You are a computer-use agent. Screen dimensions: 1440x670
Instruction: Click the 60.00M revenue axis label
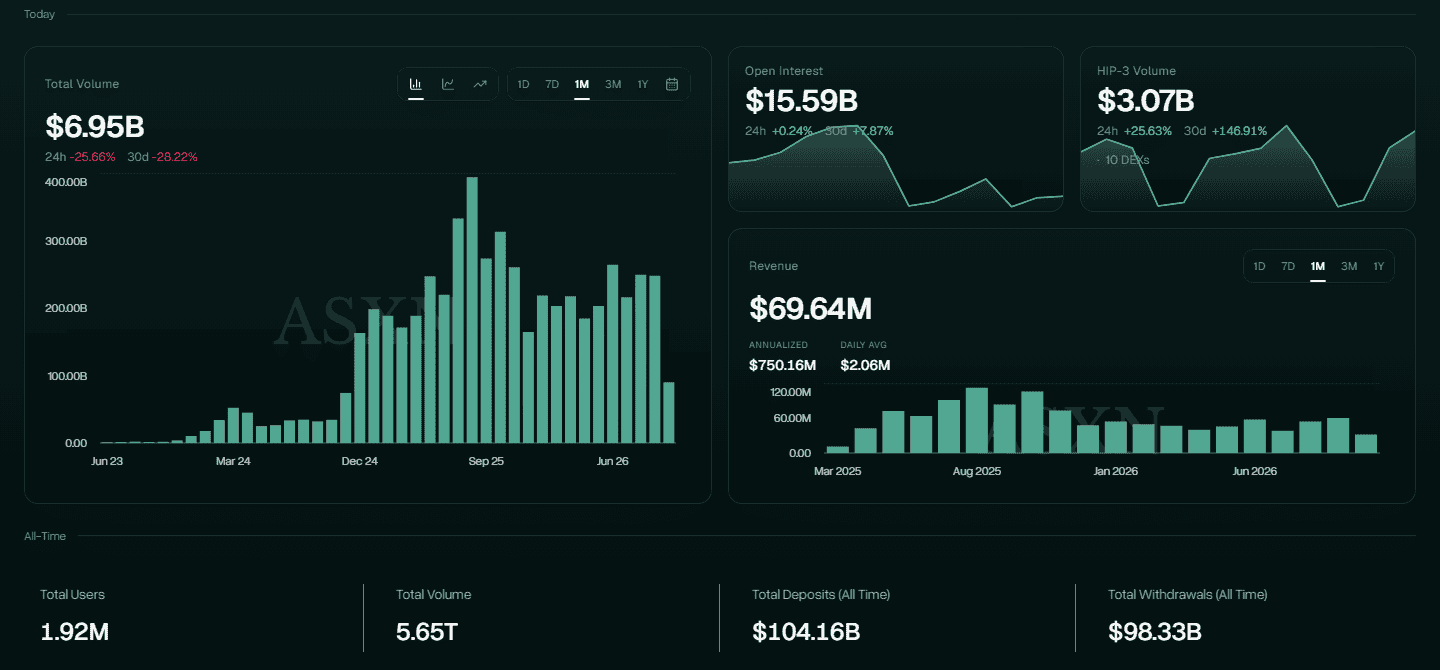[792, 418]
